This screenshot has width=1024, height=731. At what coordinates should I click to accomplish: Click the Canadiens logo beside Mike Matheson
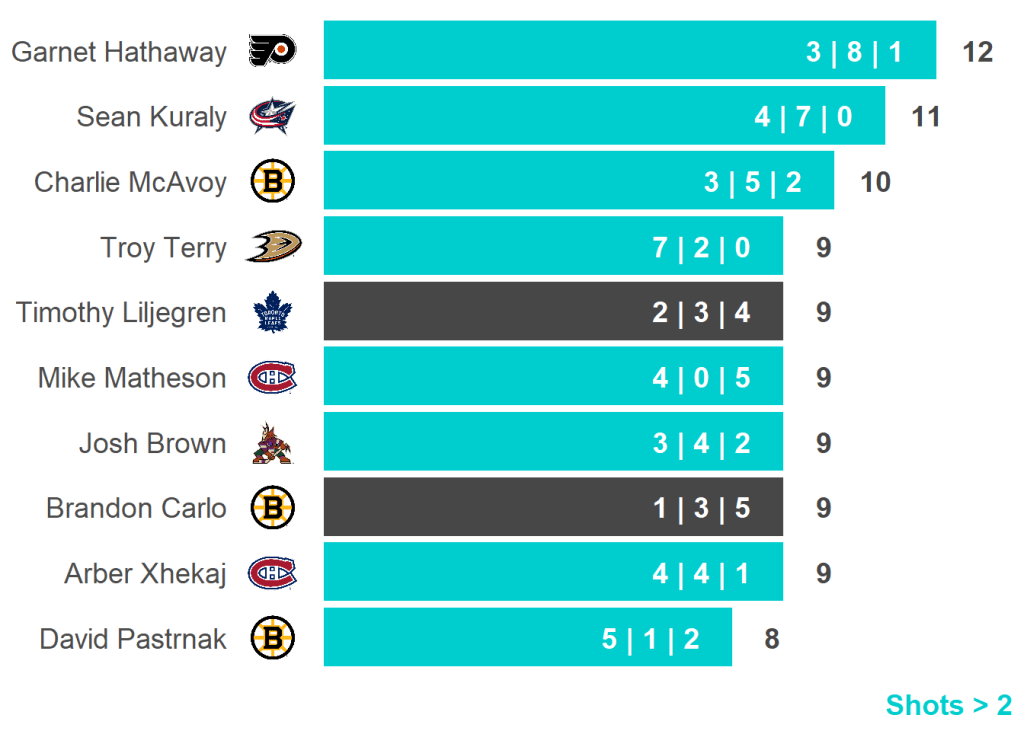[272, 377]
